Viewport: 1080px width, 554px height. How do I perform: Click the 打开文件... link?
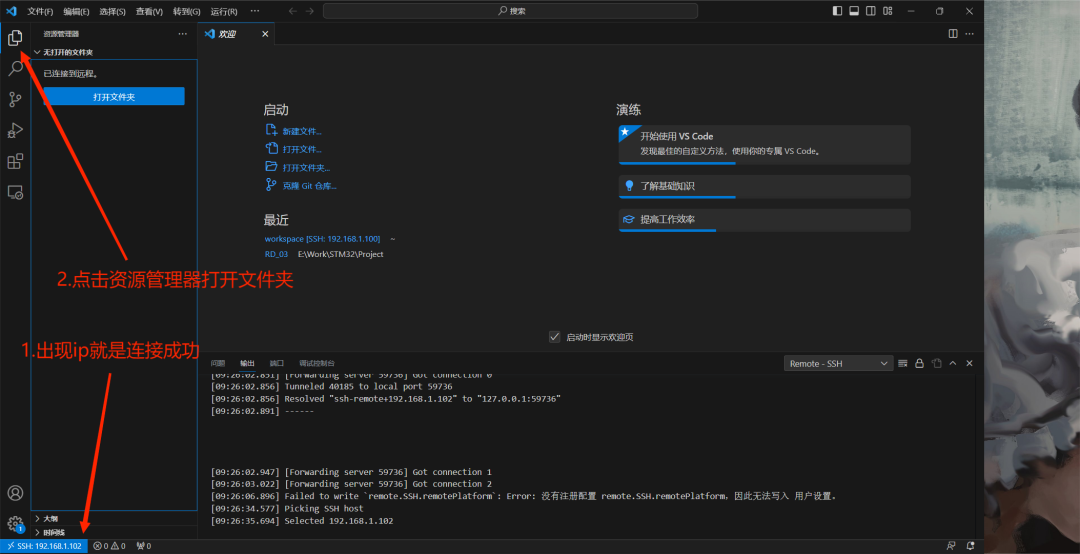pyautogui.click(x=302, y=149)
